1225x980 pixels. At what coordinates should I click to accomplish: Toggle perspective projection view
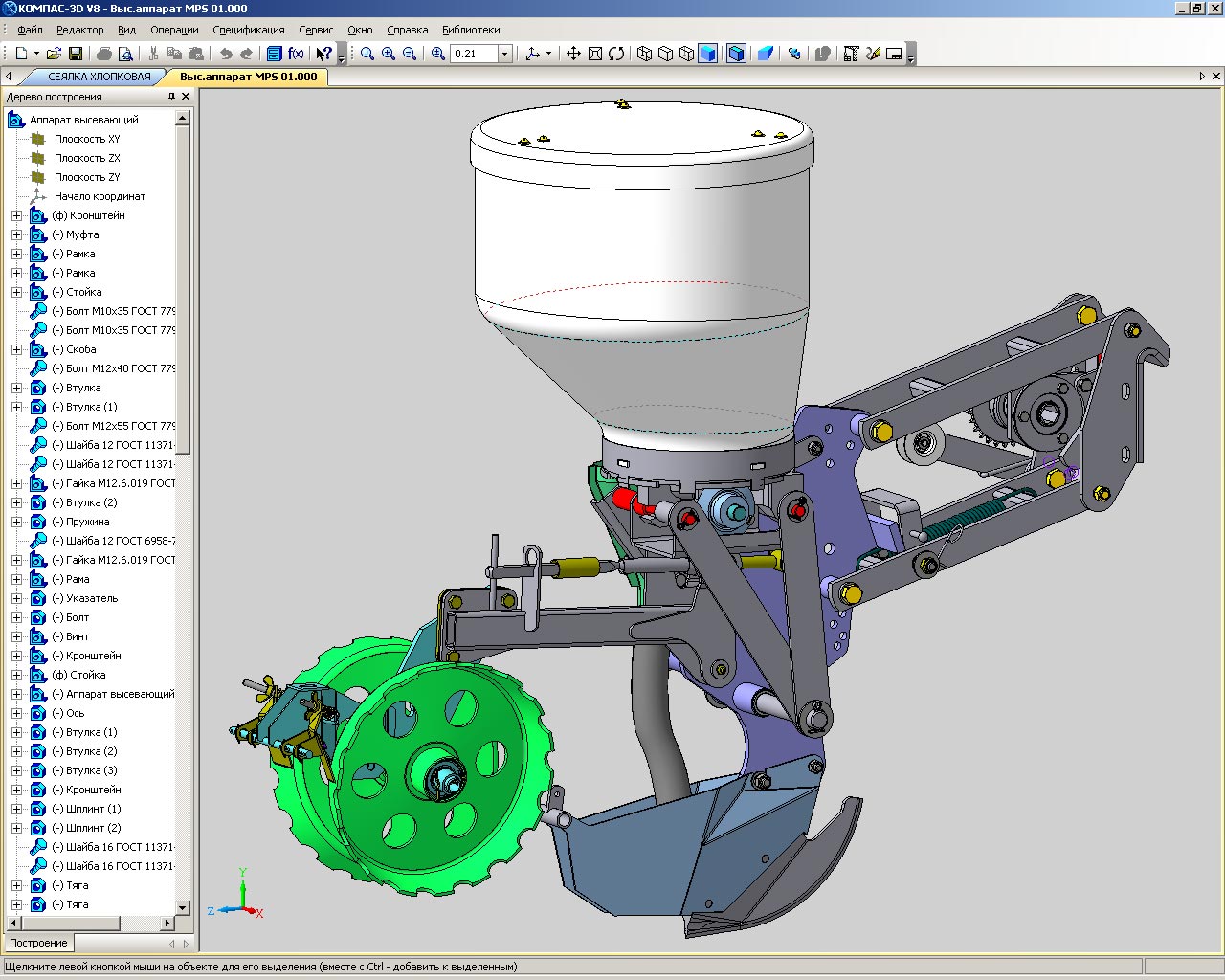tap(765, 54)
